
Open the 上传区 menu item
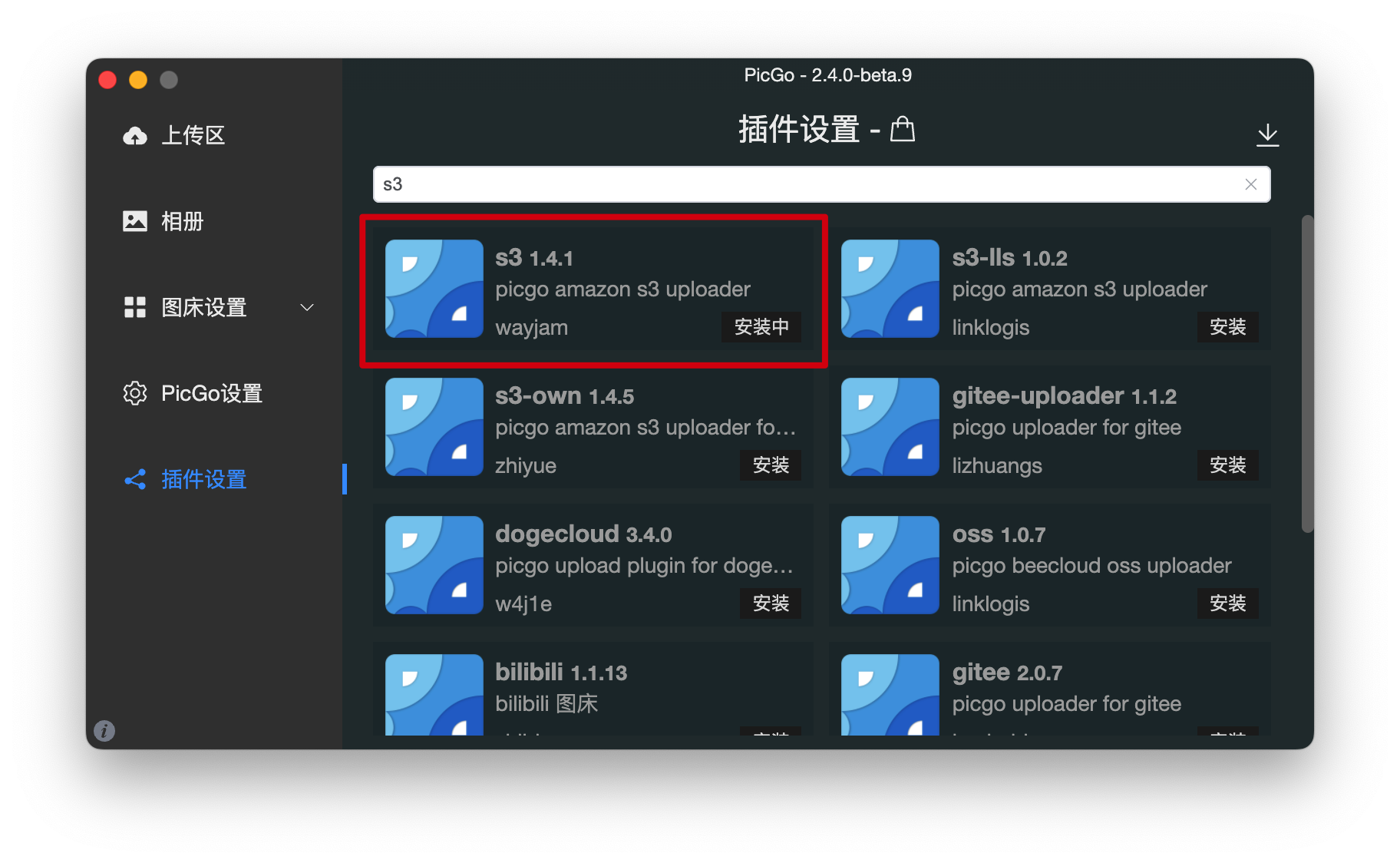tap(193, 136)
